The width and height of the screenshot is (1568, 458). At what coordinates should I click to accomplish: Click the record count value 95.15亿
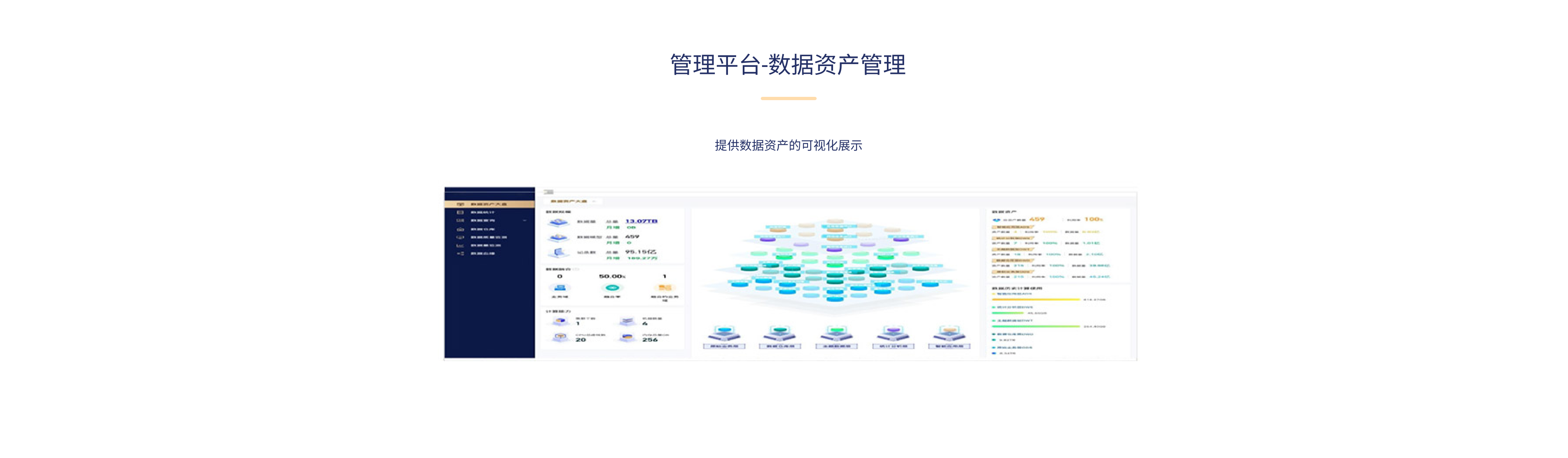[x=641, y=252]
